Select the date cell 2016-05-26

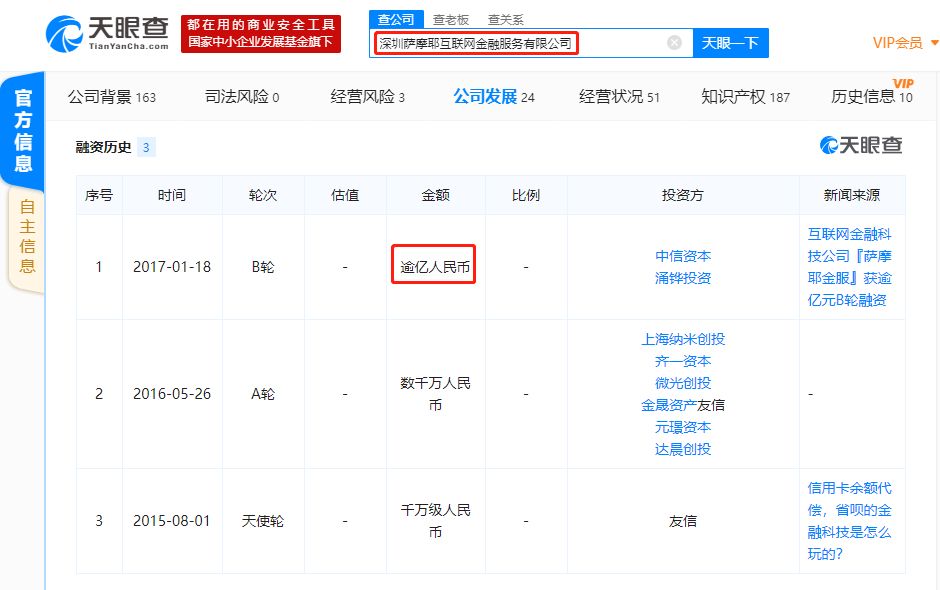click(172, 394)
